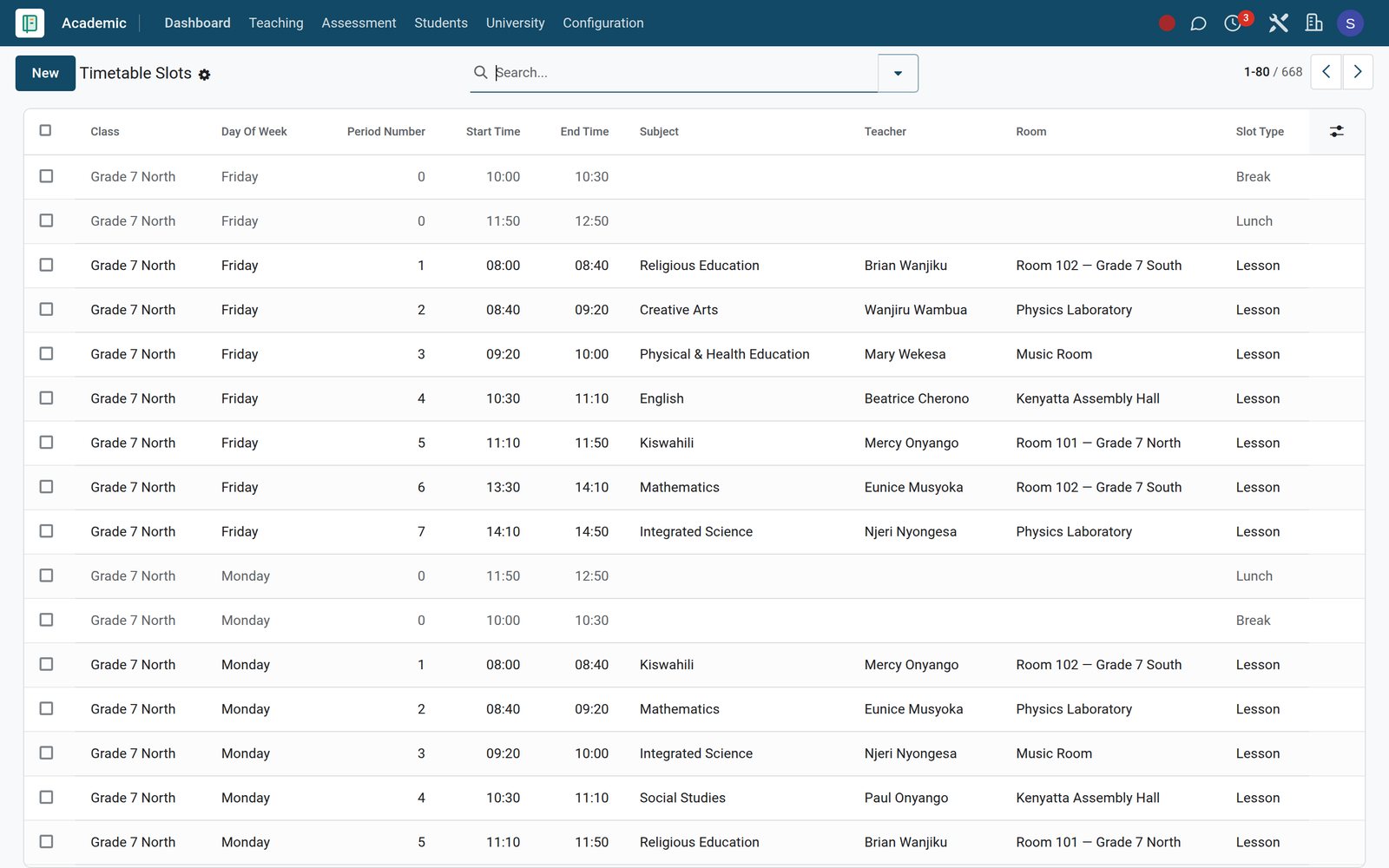Open the Configuration menu
This screenshot has height=868, width=1389.
(x=603, y=23)
